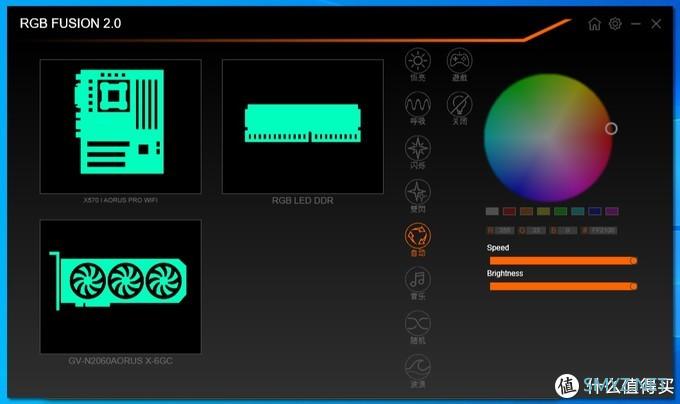Choose the blue preset swatch
The width and height of the screenshot is (680, 404).
click(595, 212)
